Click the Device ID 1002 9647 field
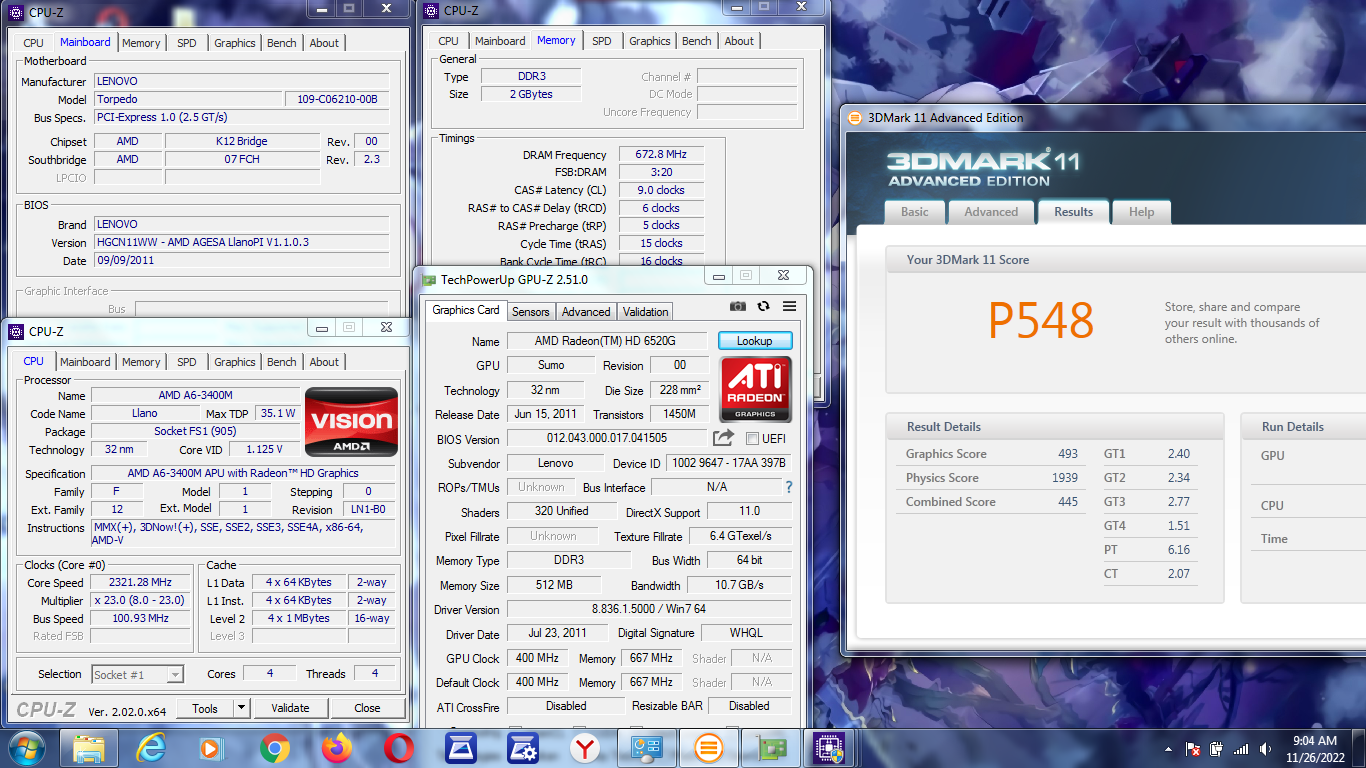Viewport: 1366px width, 768px height. click(x=728, y=463)
